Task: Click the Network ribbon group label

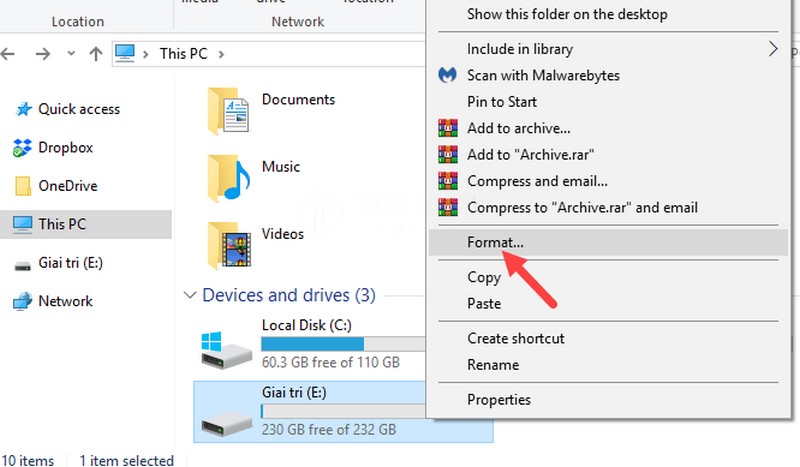Action: pos(298,22)
